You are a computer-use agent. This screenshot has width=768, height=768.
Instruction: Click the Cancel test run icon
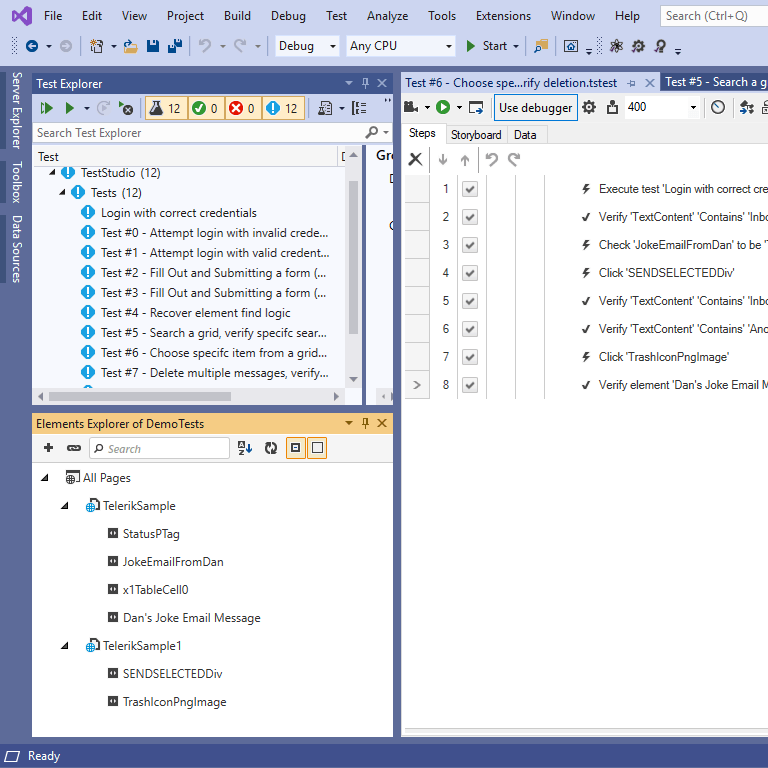(125, 108)
